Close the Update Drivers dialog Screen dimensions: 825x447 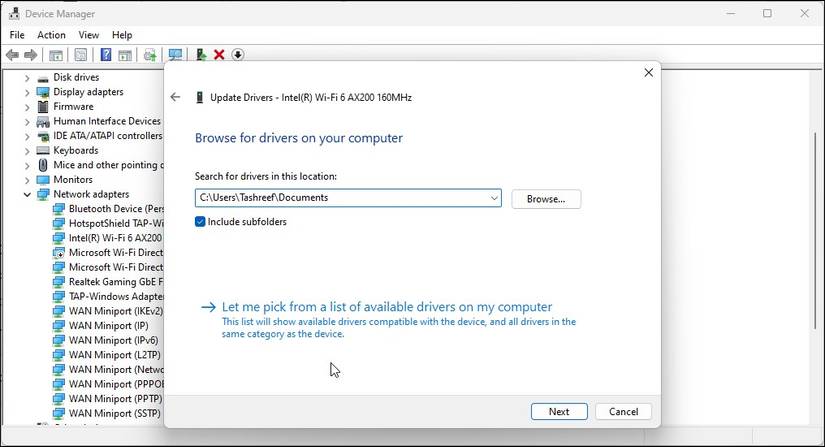[x=649, y=73]
